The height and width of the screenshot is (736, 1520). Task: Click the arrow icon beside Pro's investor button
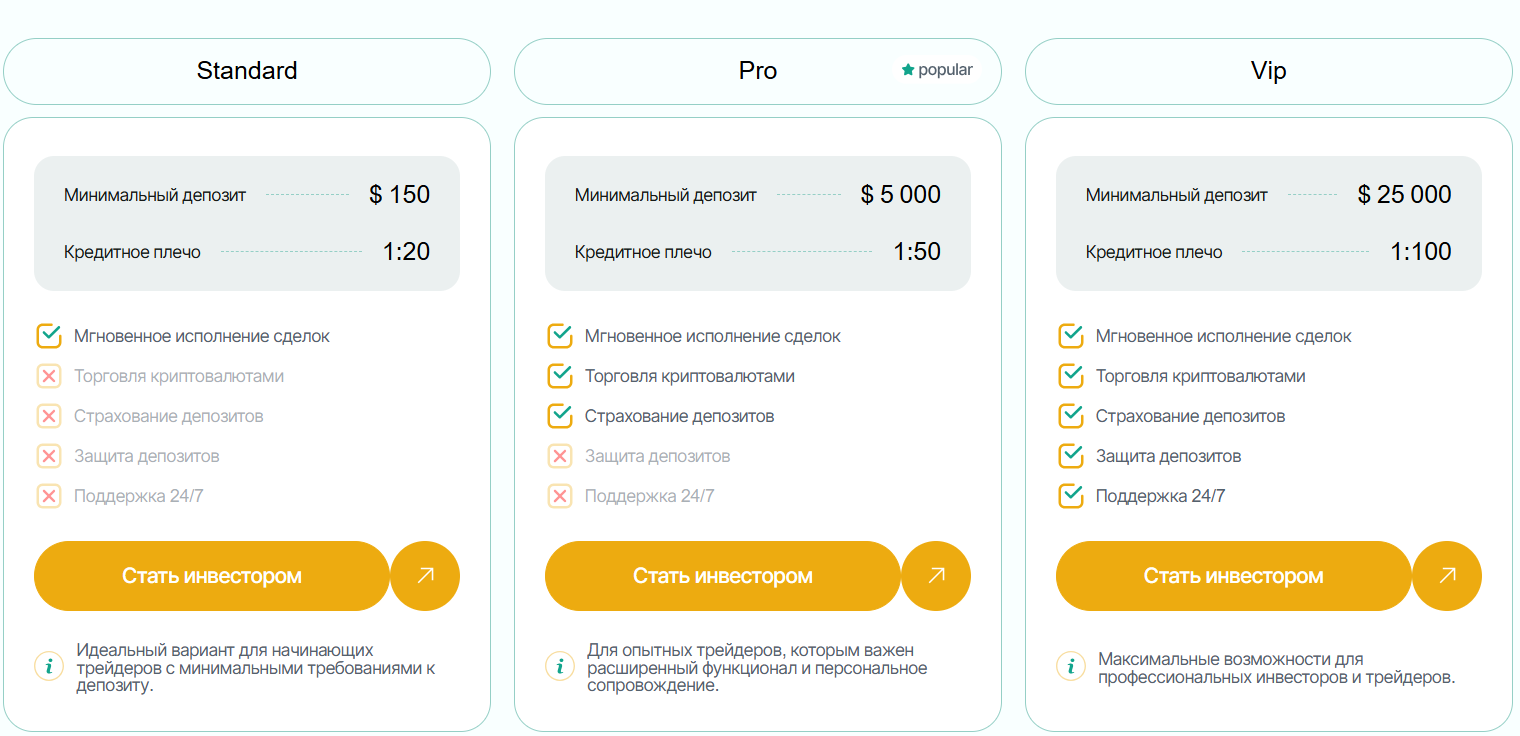[936, 575]
